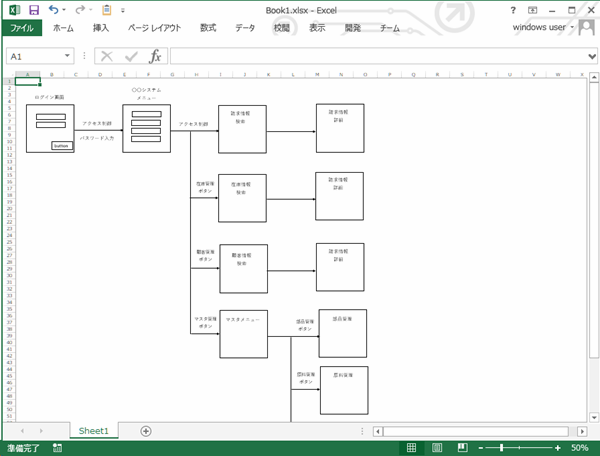
Task: Customize the Quick Access Toolbar dropdown
Action: tap(123, 10)
